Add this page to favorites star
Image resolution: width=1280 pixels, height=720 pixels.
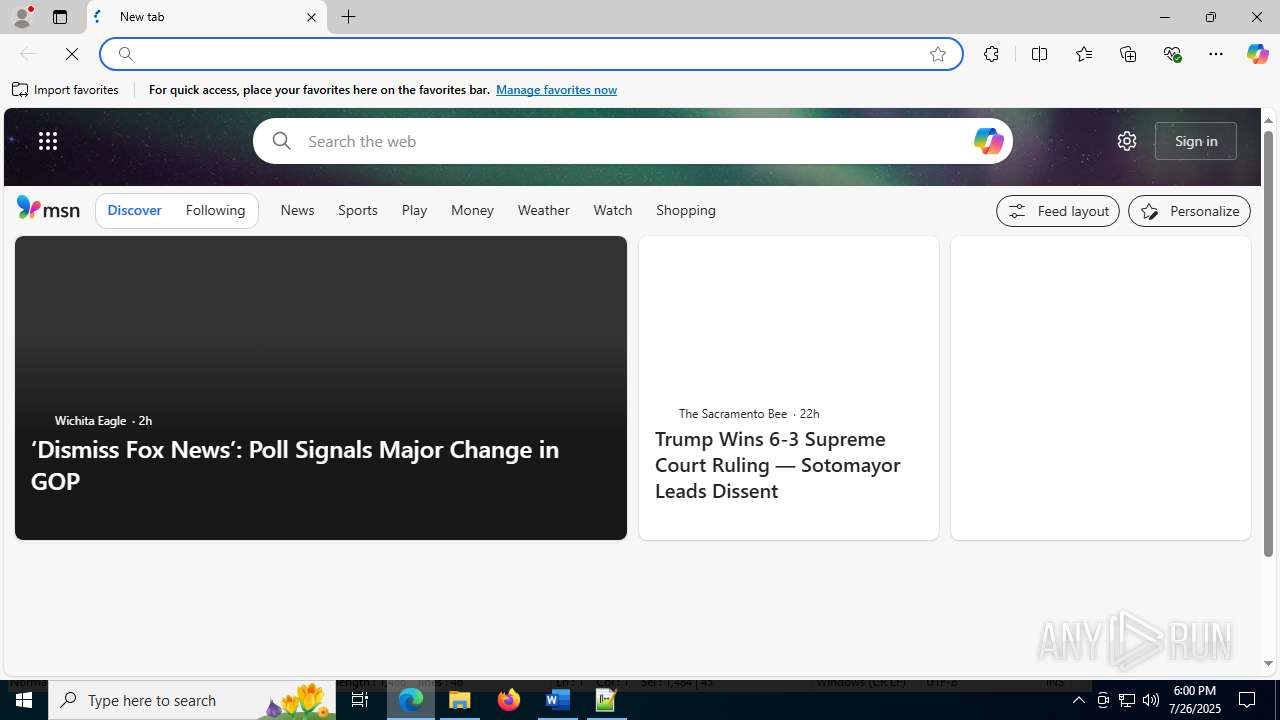coord(938,54)
